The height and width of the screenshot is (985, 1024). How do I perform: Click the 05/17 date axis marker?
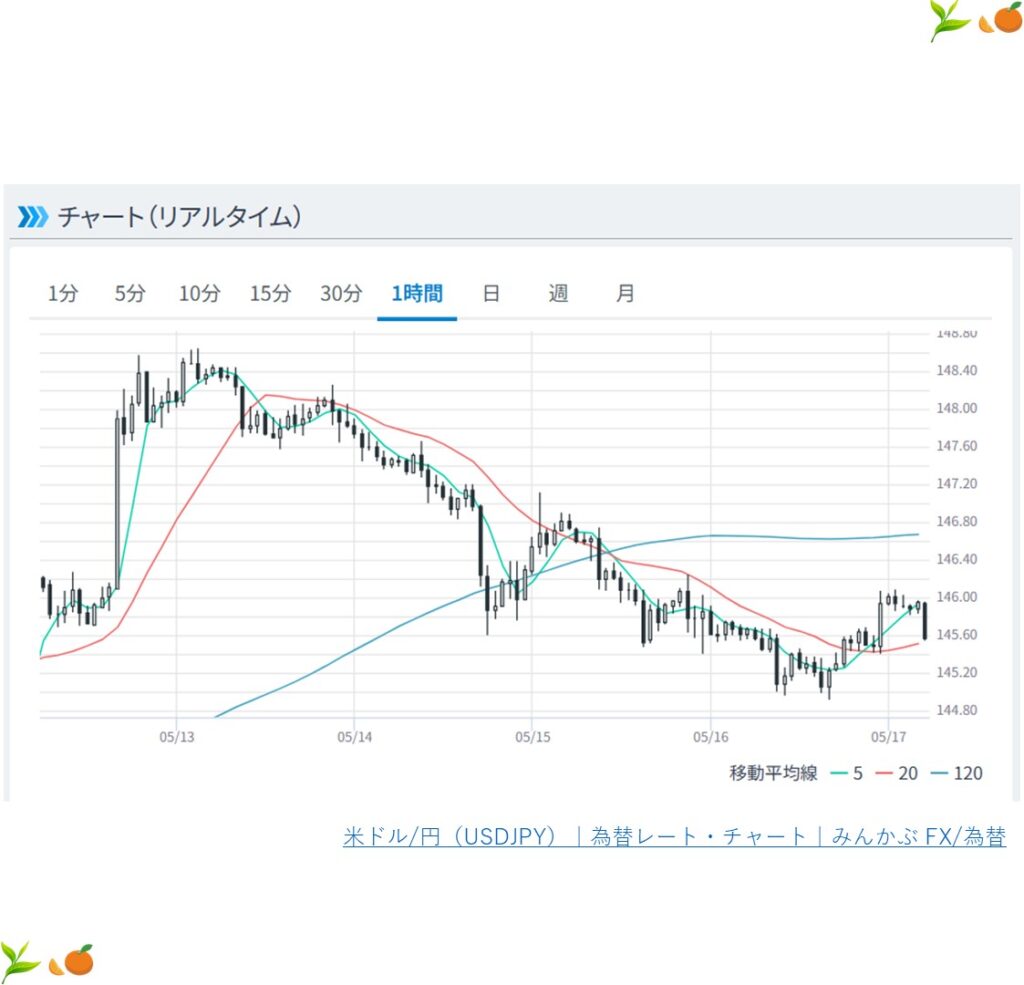pos(888,737)
